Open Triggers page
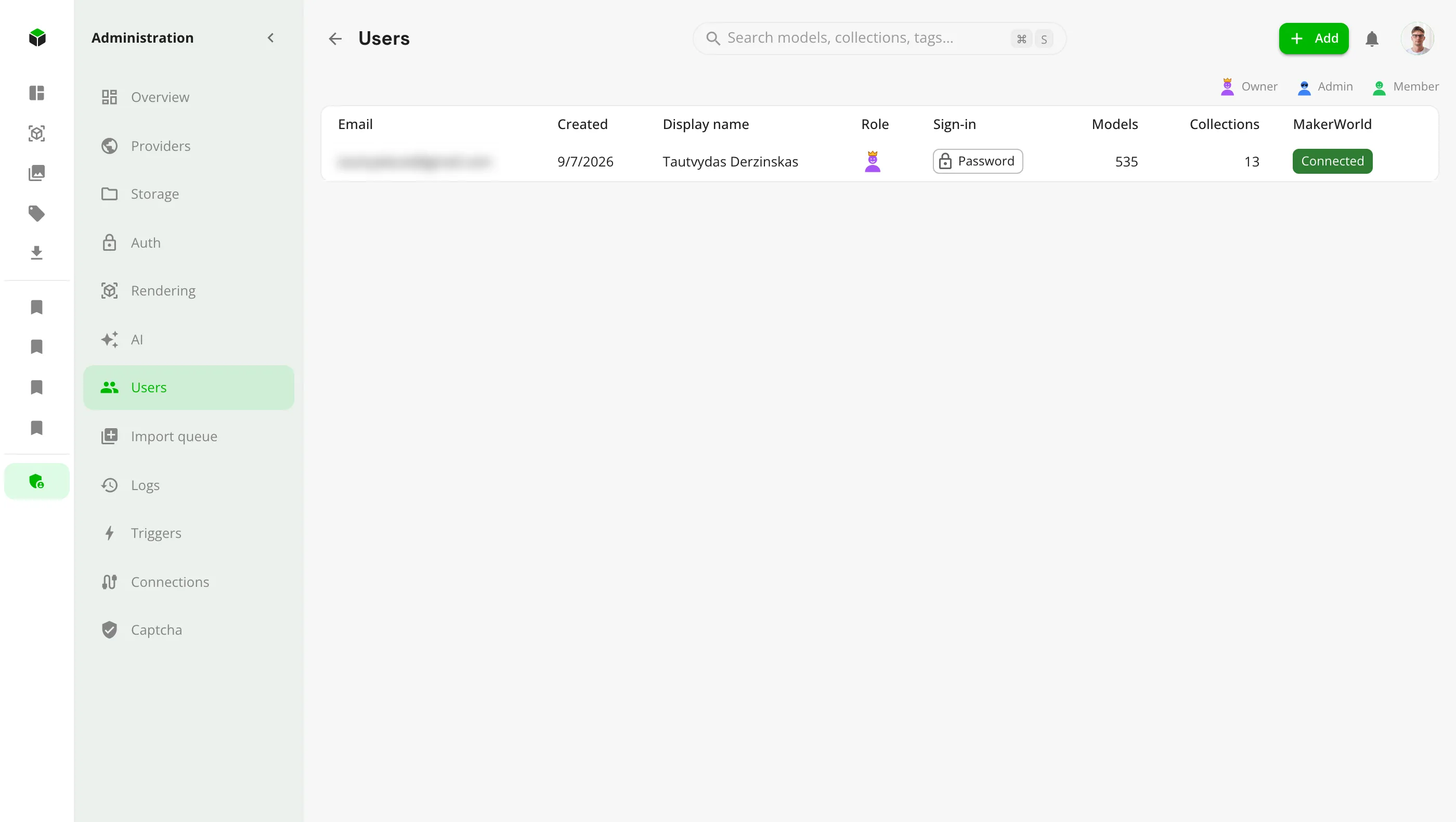 pyautogui.click(x=189, y=533)
